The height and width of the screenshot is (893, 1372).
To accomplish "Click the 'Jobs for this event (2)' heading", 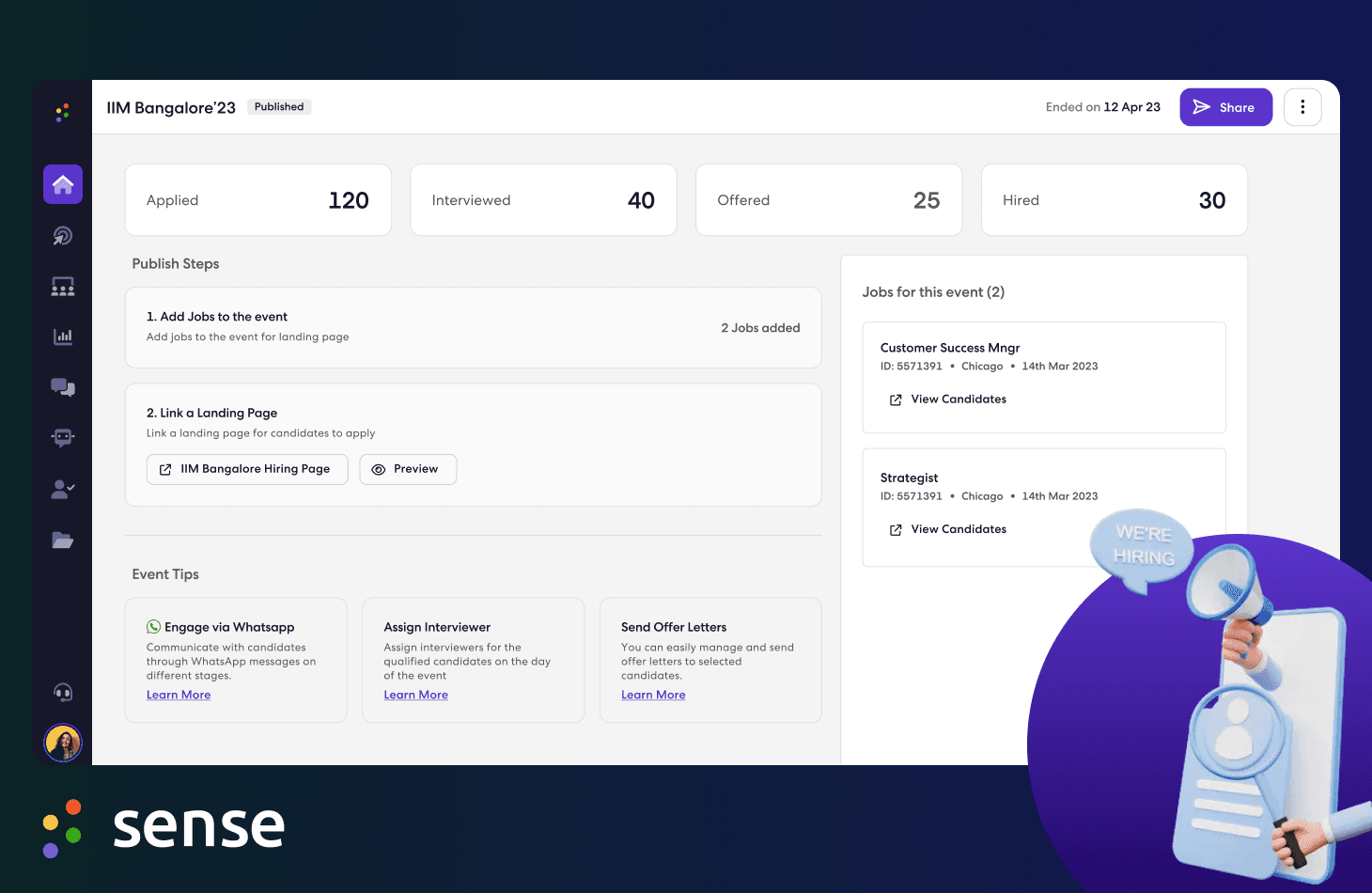I will (933, 292).
